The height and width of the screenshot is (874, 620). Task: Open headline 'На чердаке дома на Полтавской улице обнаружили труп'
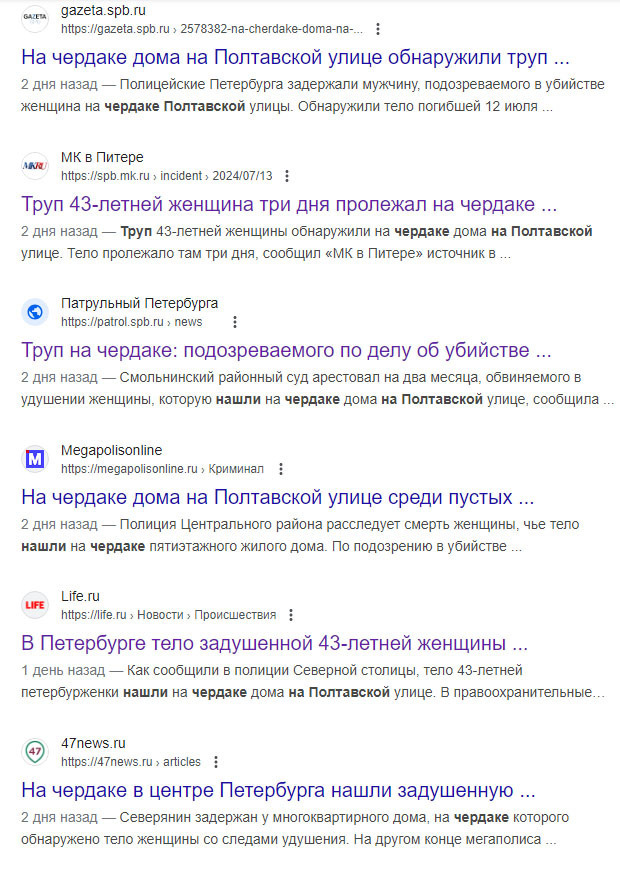[295, 57]
